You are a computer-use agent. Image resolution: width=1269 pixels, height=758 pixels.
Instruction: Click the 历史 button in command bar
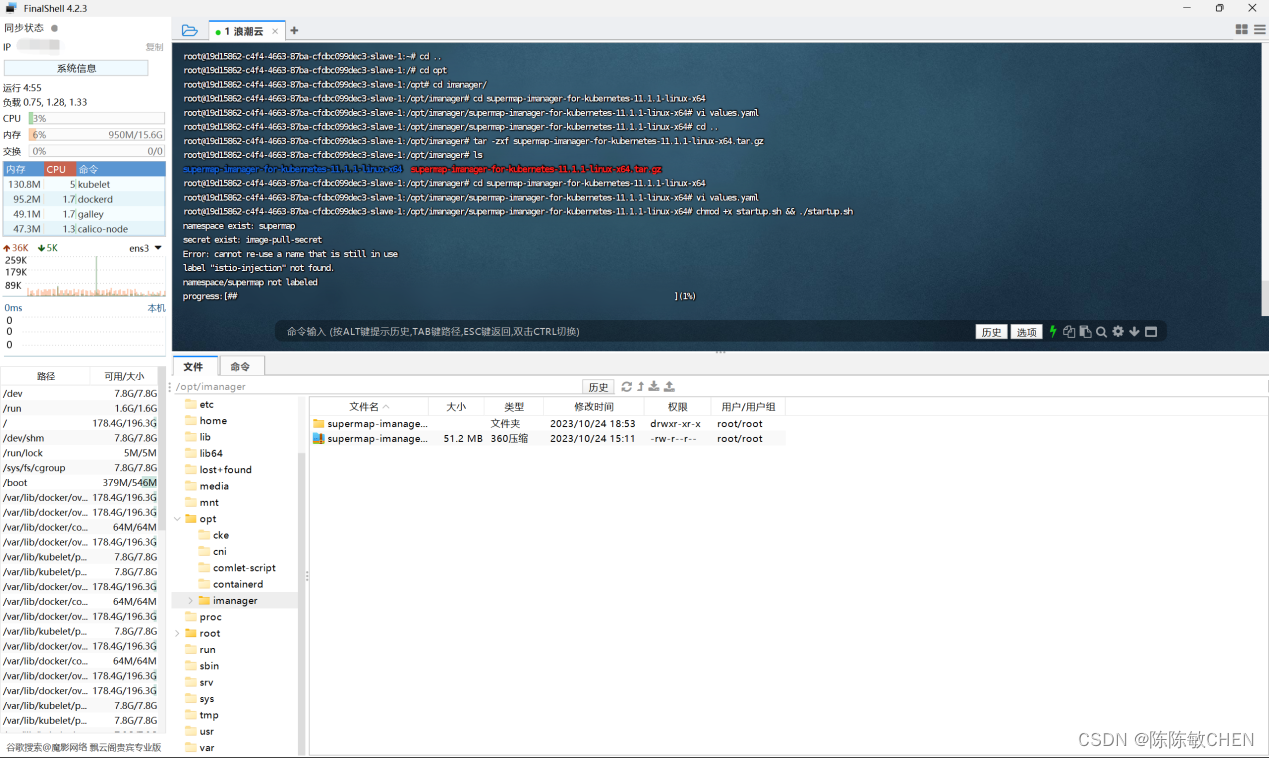pos(991,332)
